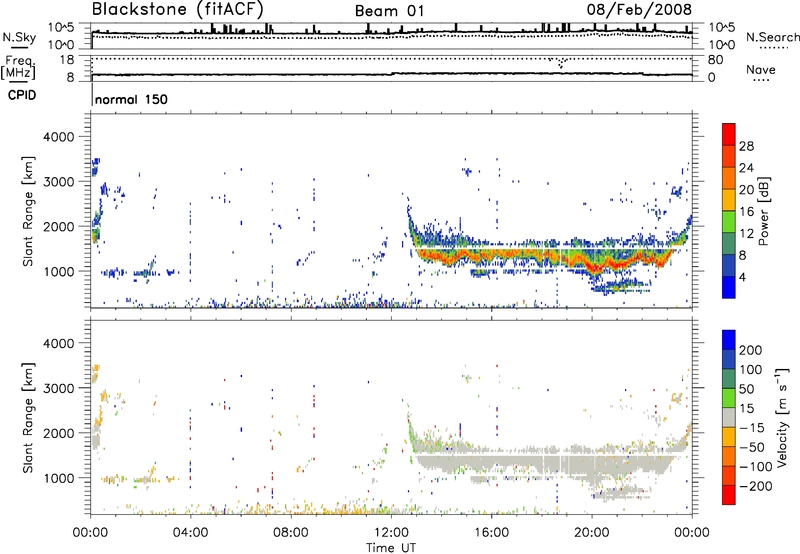Screen dimensions: 800x554
Task: Click the 80 label on the Nave axis
Action: [x=715, y=60]
